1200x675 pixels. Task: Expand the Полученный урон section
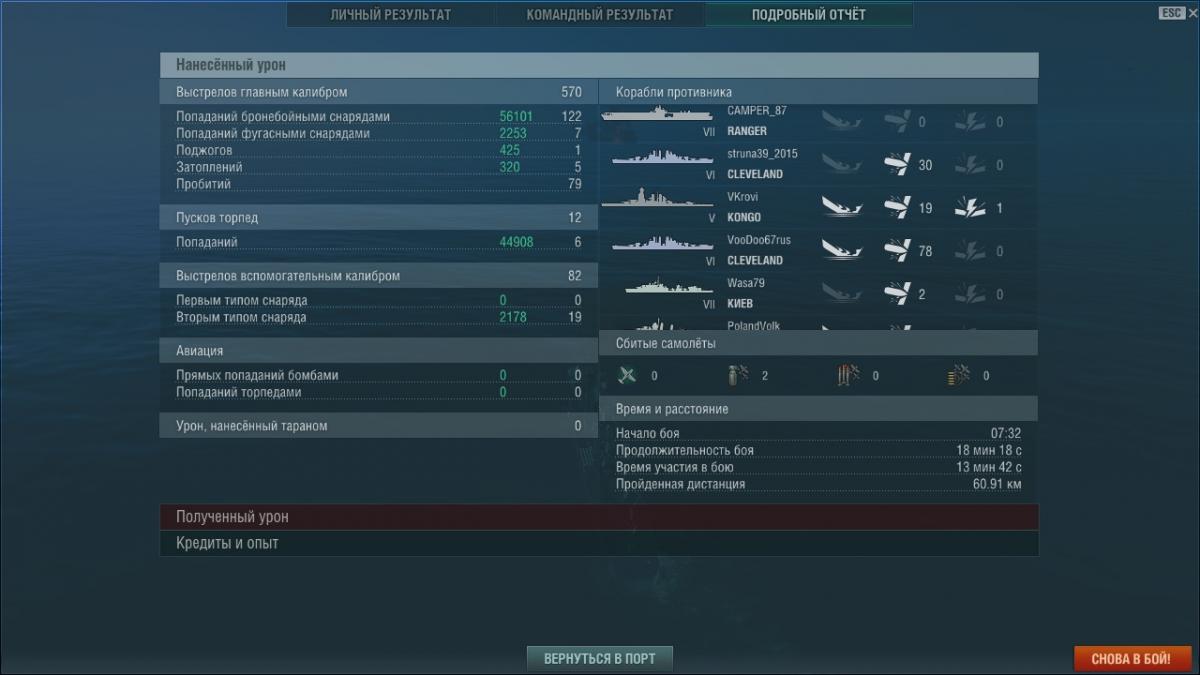tap(598, 517)
